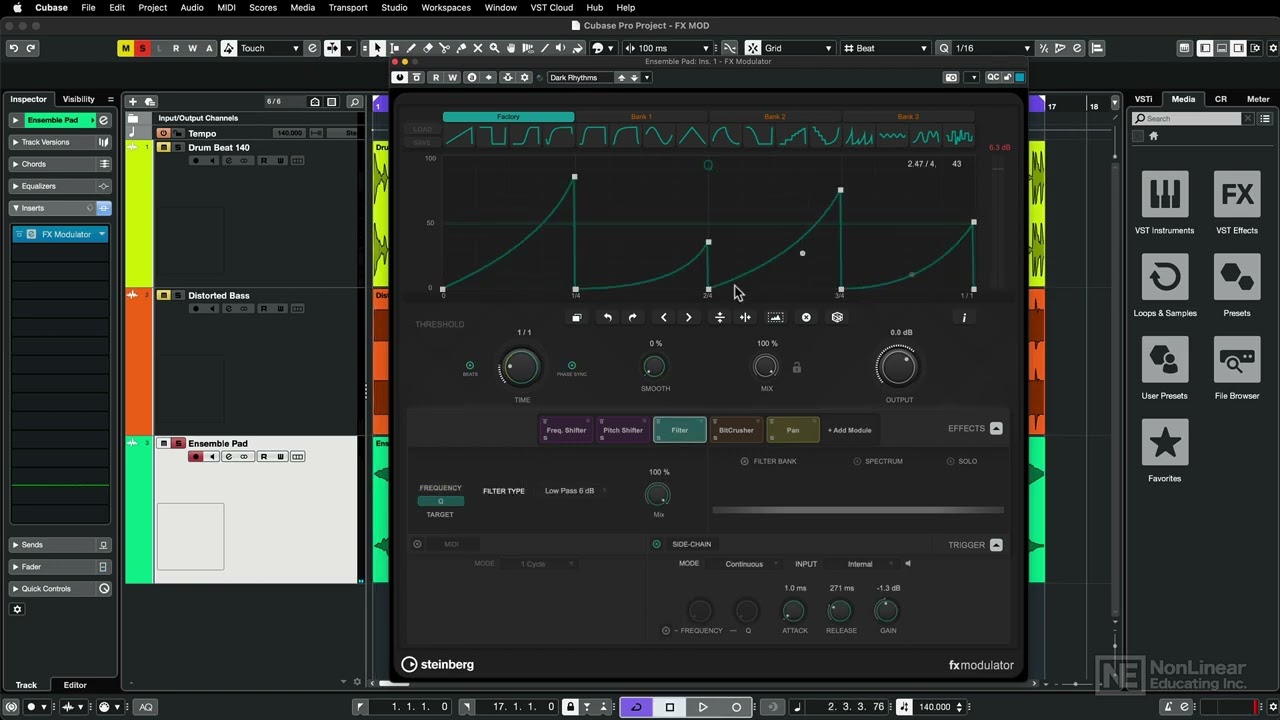The width and height of the screenshot is (1280, 720).
Task: Toggle the Mix lock padlock
Action: tap(797, 368)
